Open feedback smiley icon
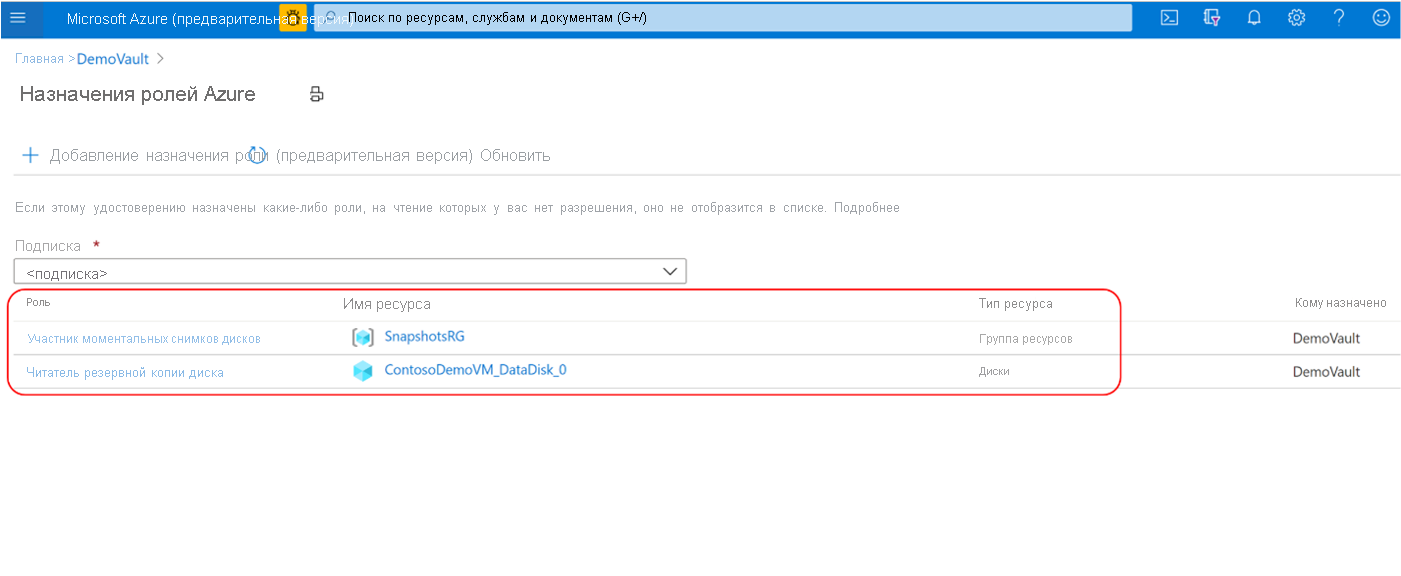Image resolution: width=1401 pixels, height=576 pixels. coord(1381,18)
